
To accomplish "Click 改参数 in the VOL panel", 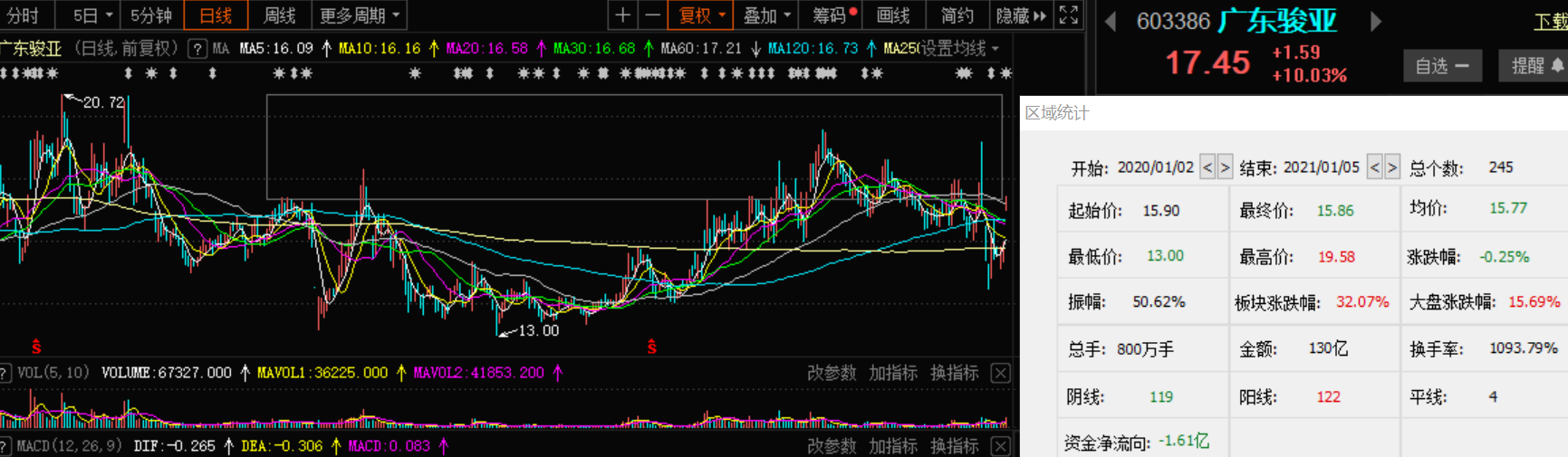I will coord(832,373).
